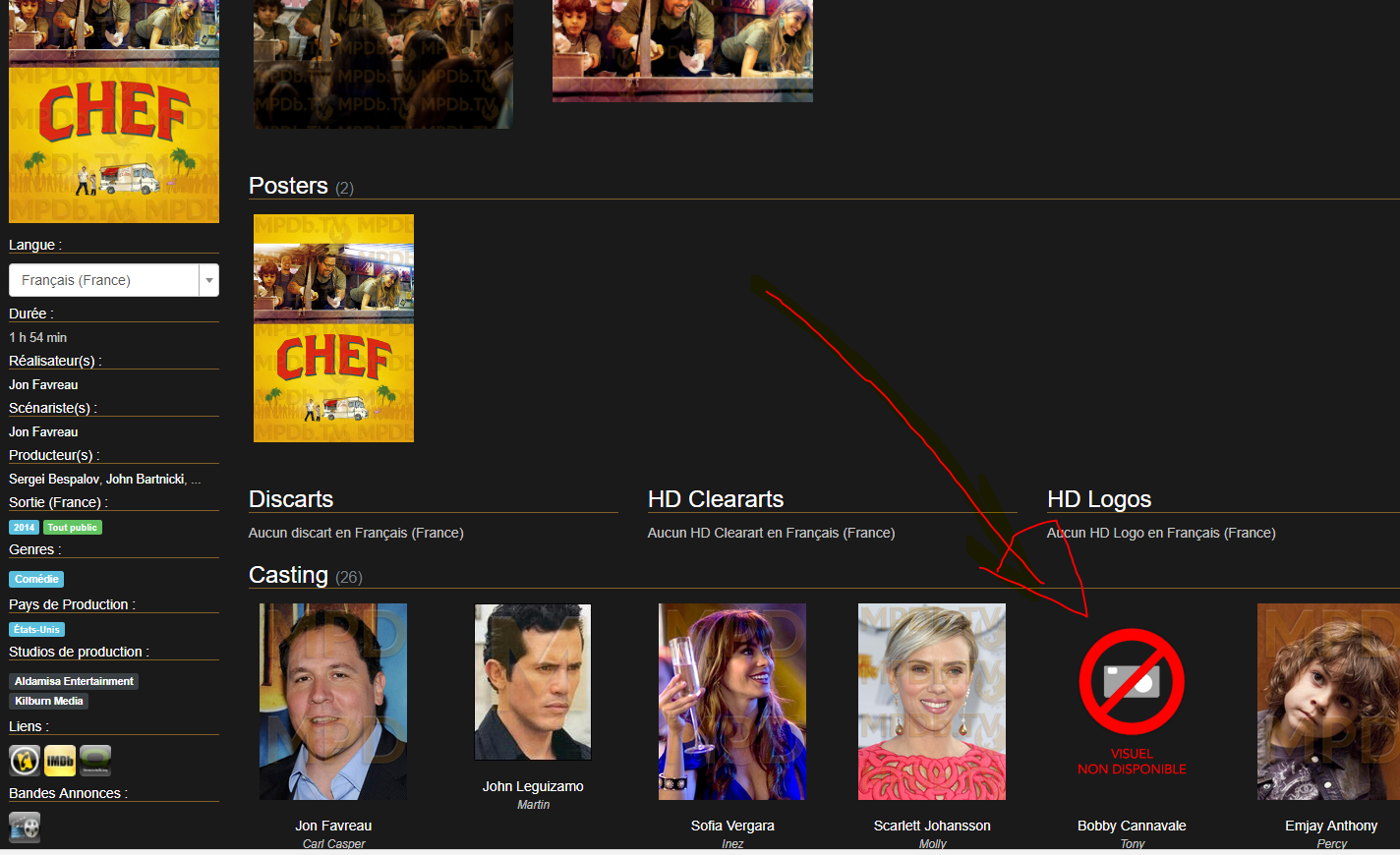Click the Bobby Cannavale cast name
This screenshot has width=1400, height=855.
click(1132, 826)
